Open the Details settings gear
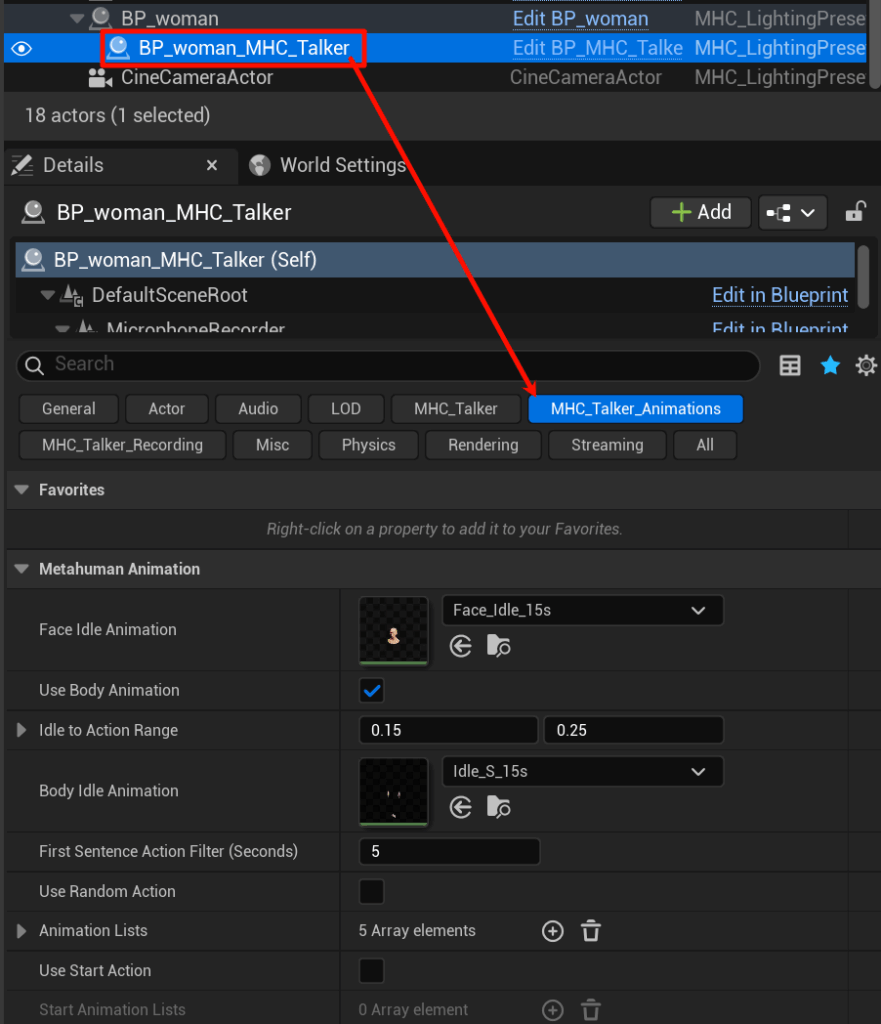 (x=866, y=366)
